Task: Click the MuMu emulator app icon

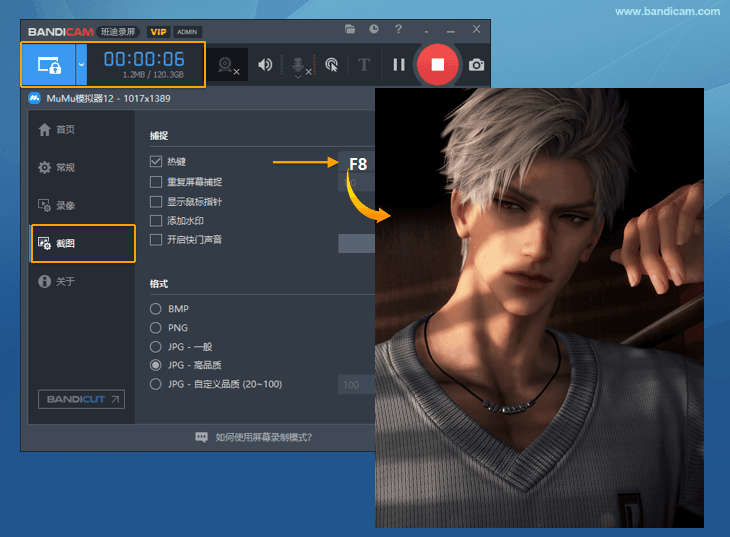Action: pyautogui.click(x=34, y=98)
